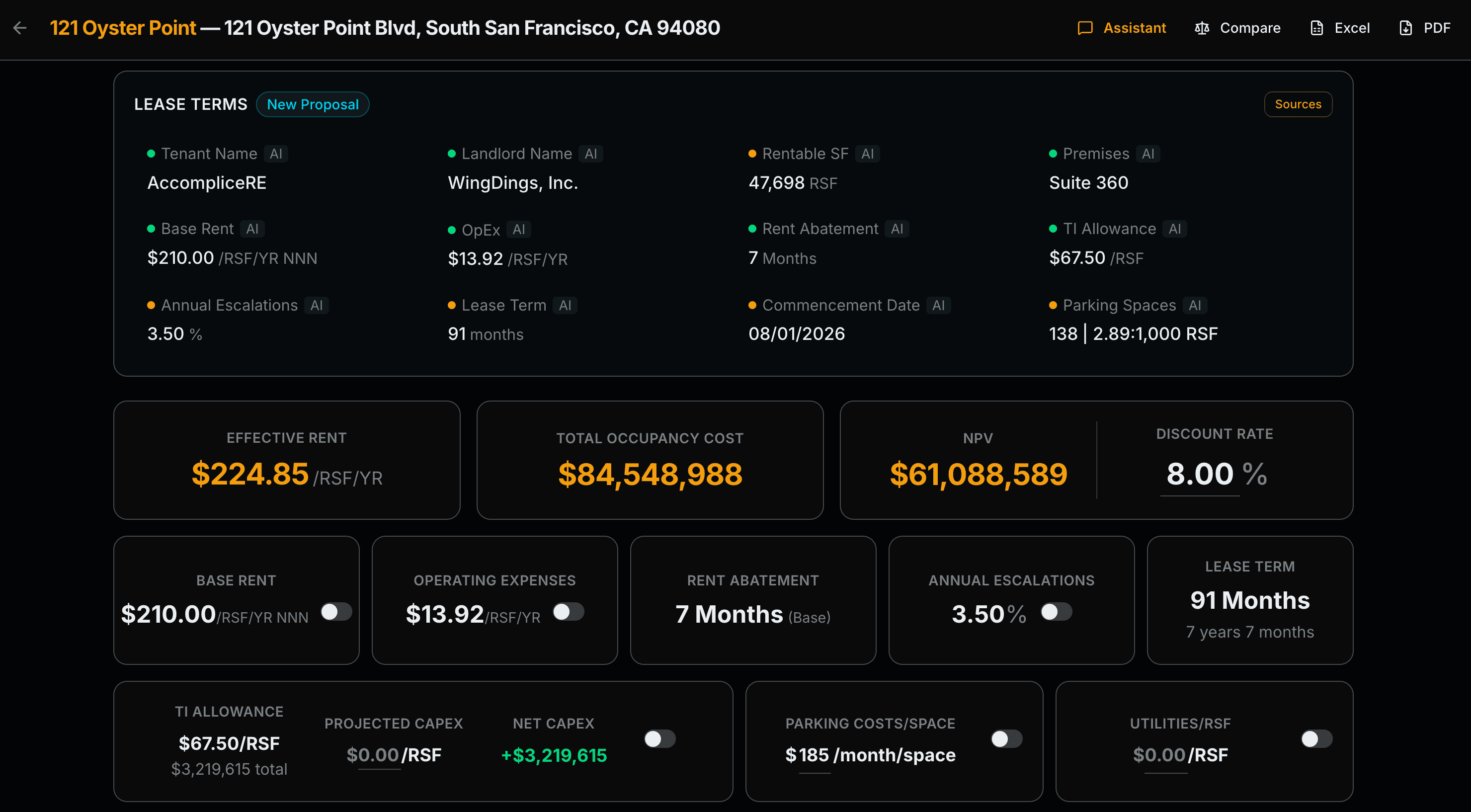Open the Compare view

click(x=1237, y=28)
